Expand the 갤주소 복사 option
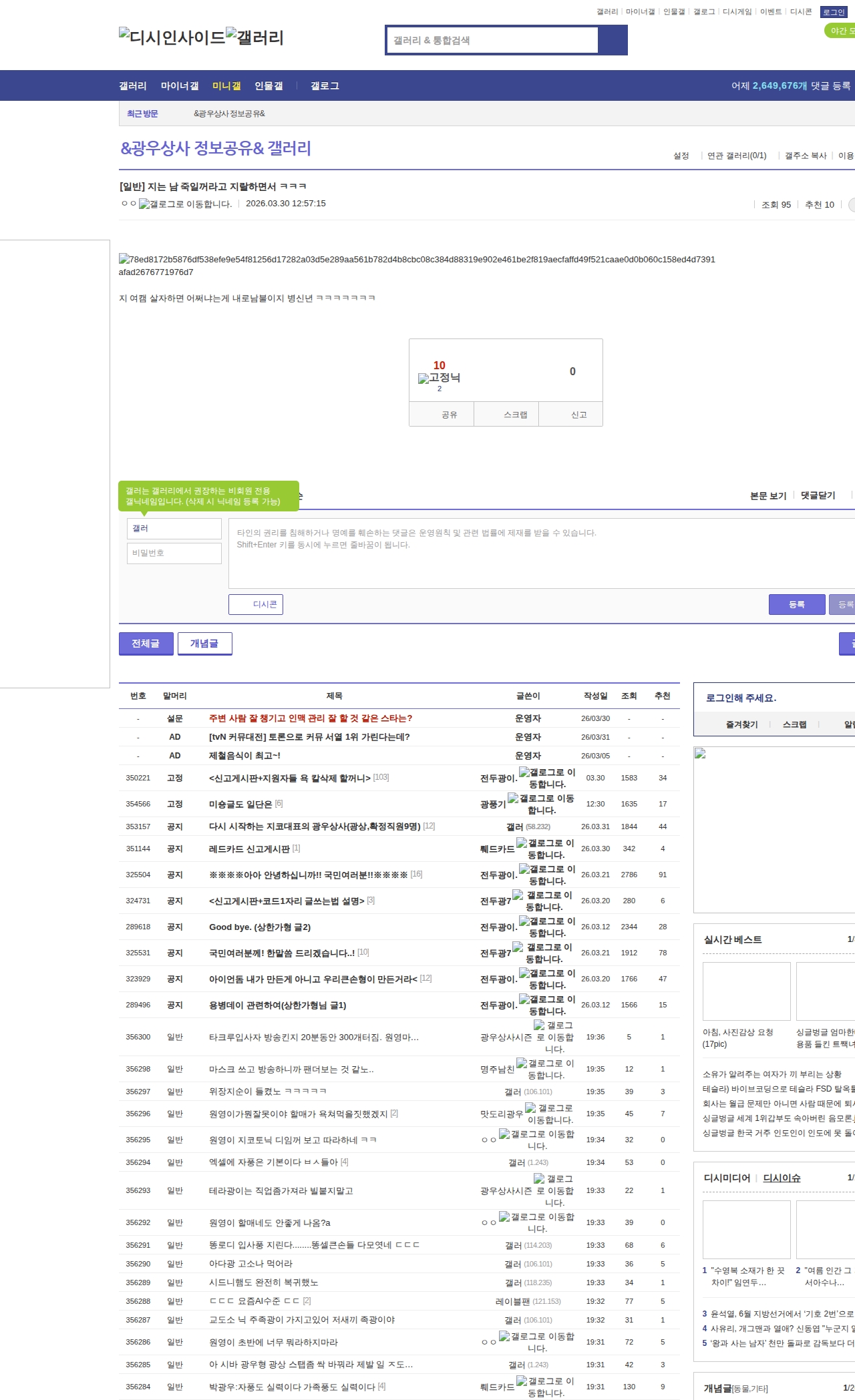 [x=806, y=156]
